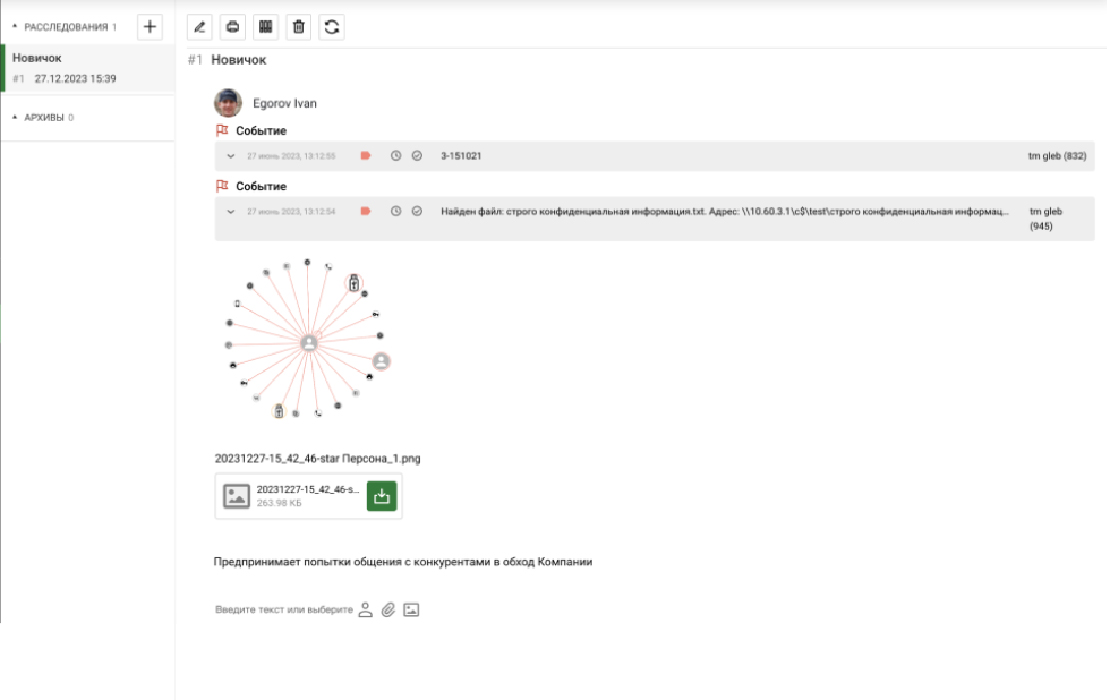Click the archive boxes toolbar icon

coord(265,27)
